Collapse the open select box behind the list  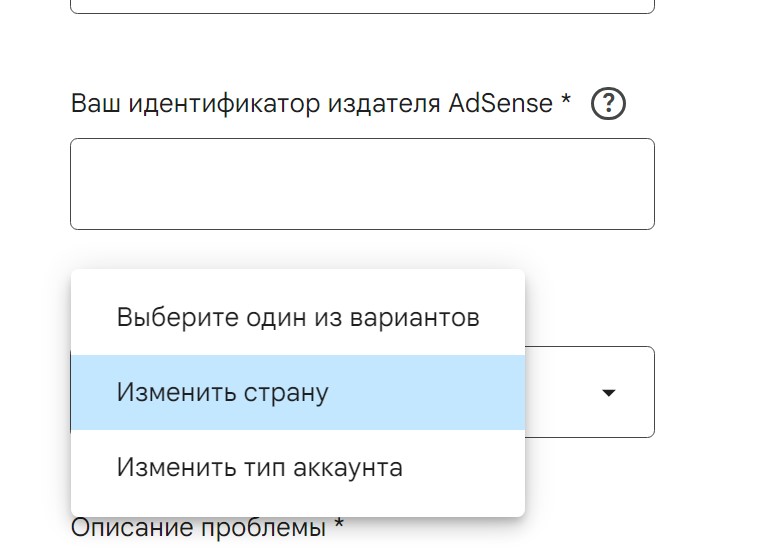pos(590,392)
